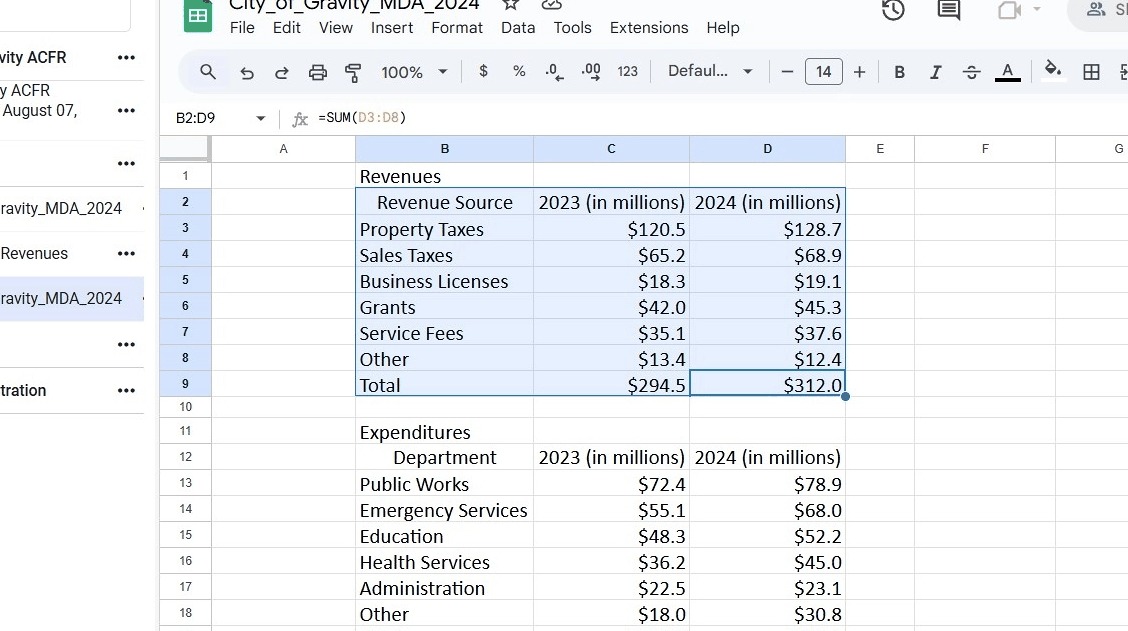1128x631 pixels.
Task: Select the Revenues sidebar entry
Action: tap(34, 253)
